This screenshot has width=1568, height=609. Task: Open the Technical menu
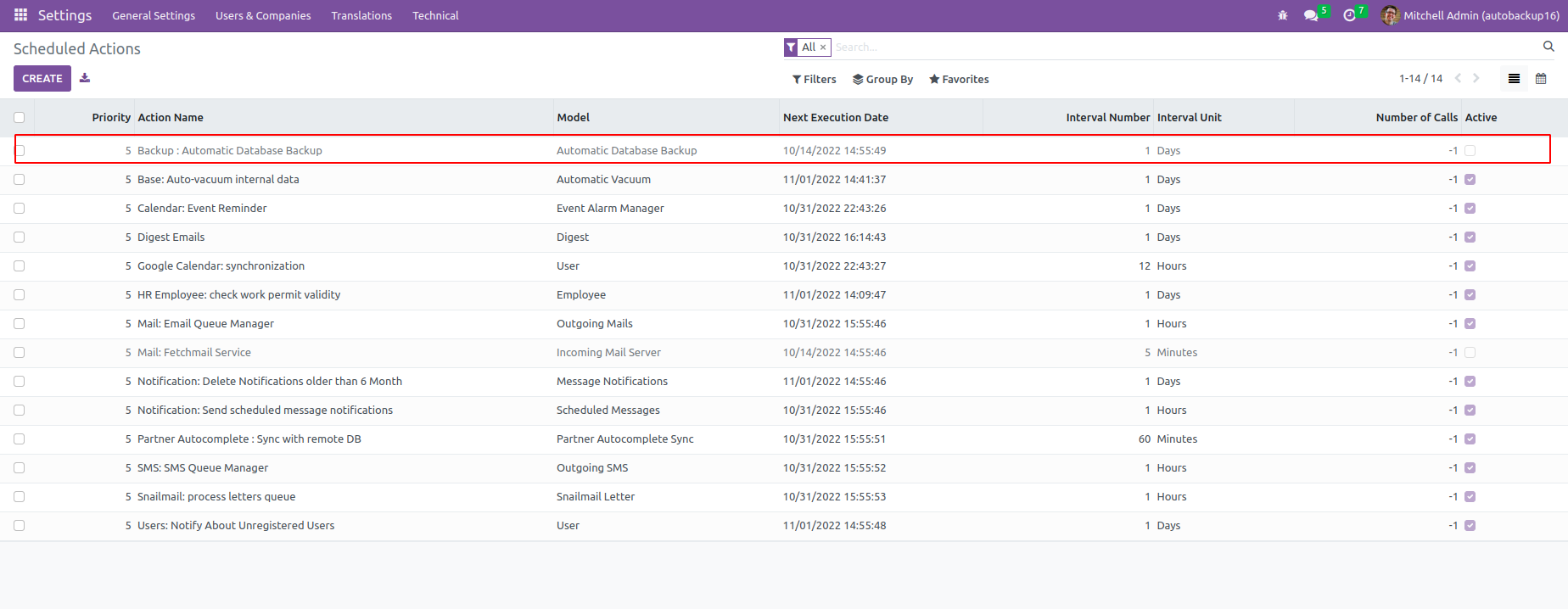(435, 15)
